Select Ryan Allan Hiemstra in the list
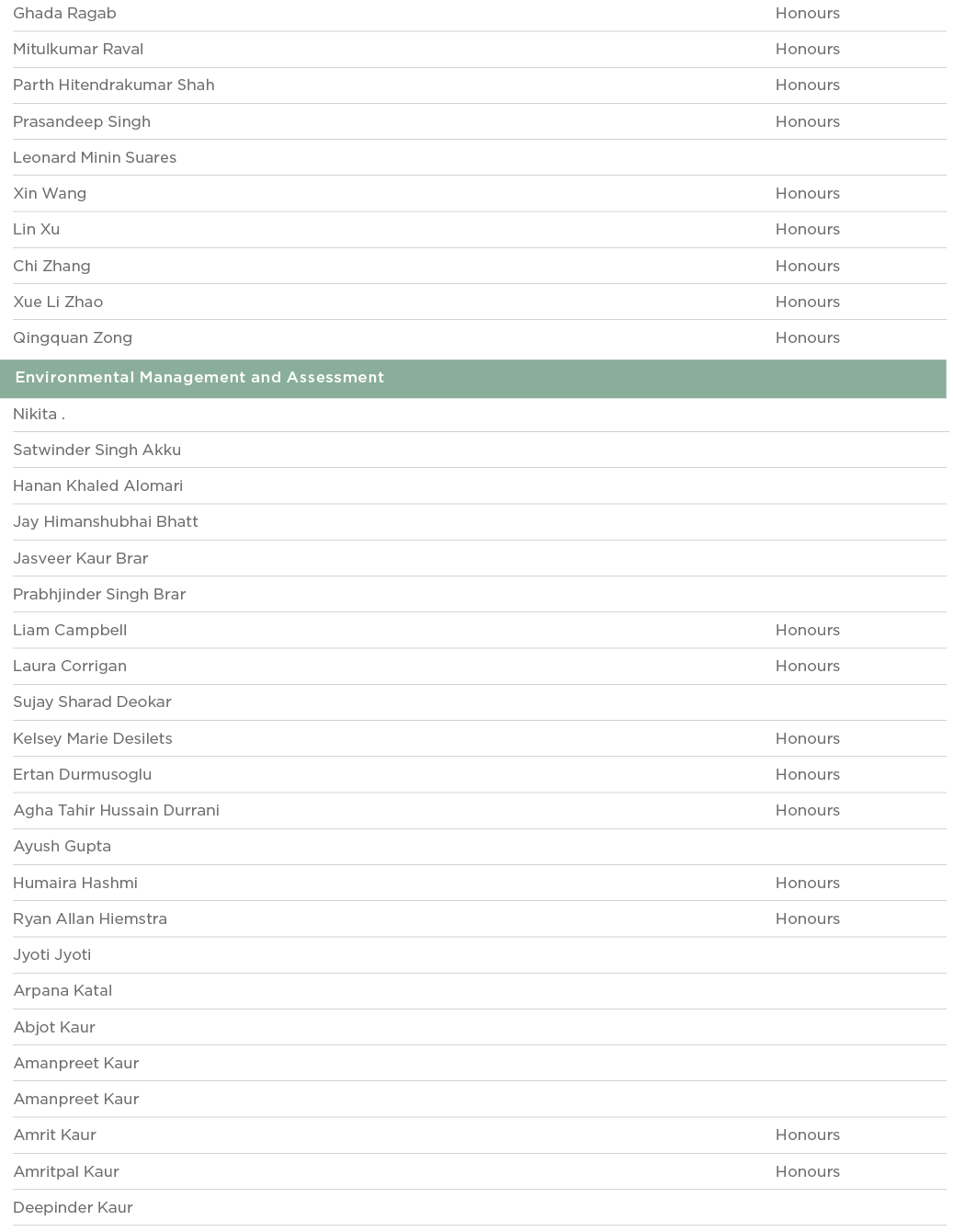This screenshot has height=1232, width=953. [90, 919]
